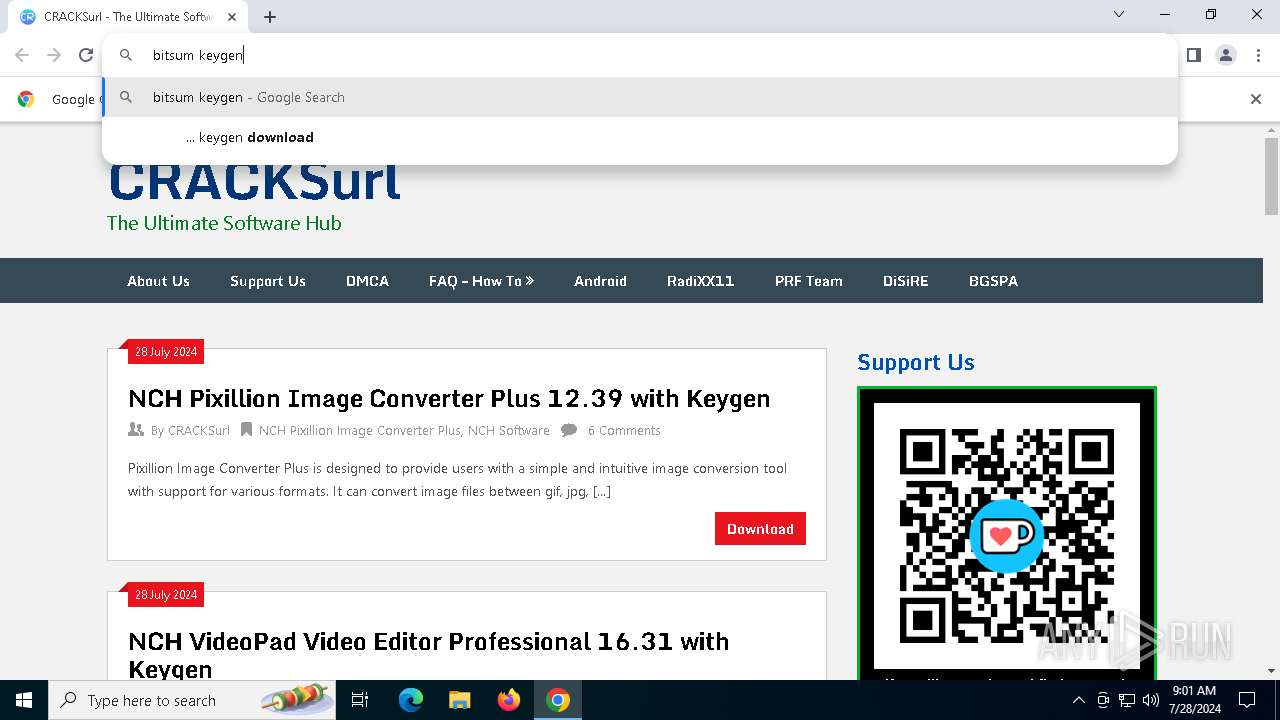This screenshot has height=720, width=1280.
Task: Reload the page with refresh icon
Action: coord(86,55)
